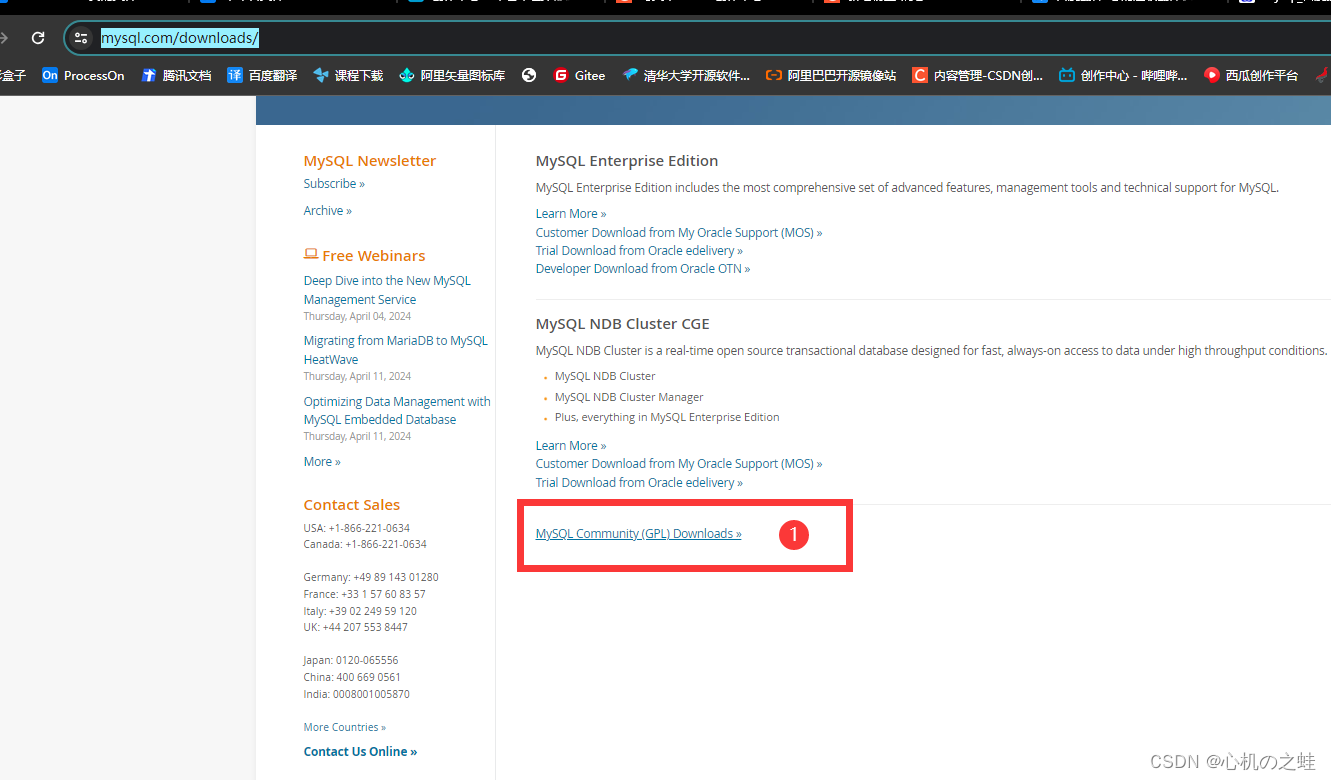
Task: Open the newsletter Archive » link
Action: 328,211
